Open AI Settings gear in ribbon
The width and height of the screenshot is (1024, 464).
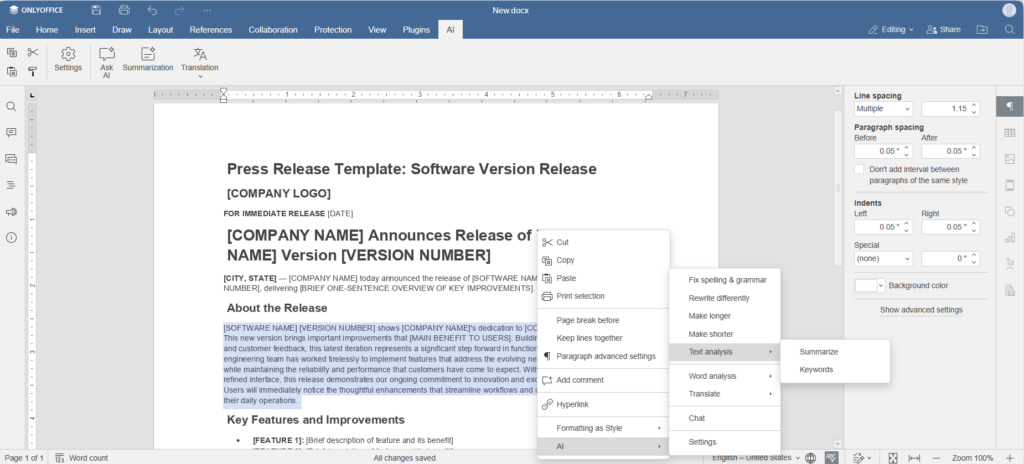click(68, 59)
